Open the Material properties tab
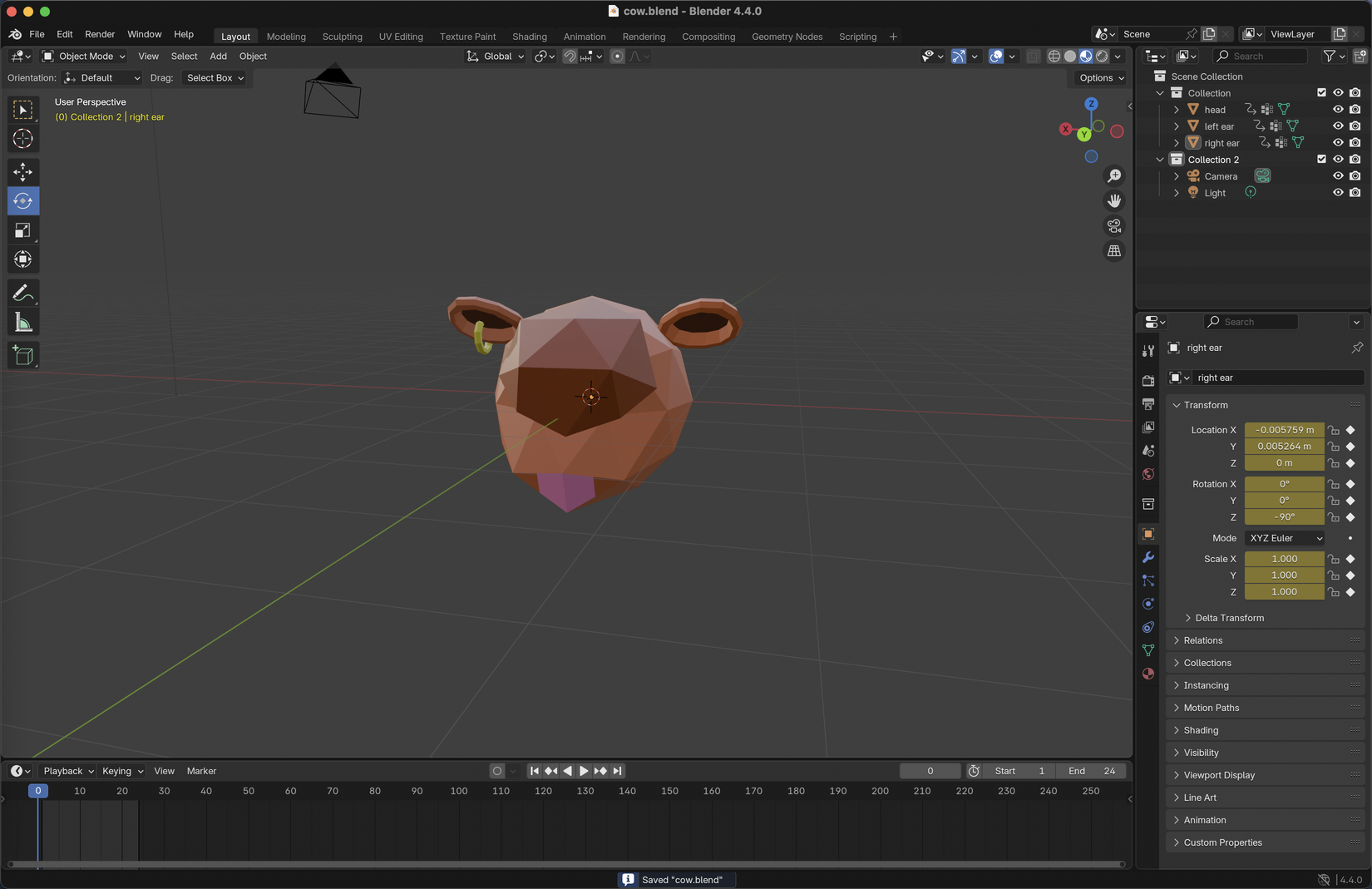Viewport: 1372px width, 889px height. pyautogui.click(x=1148, y=674)
